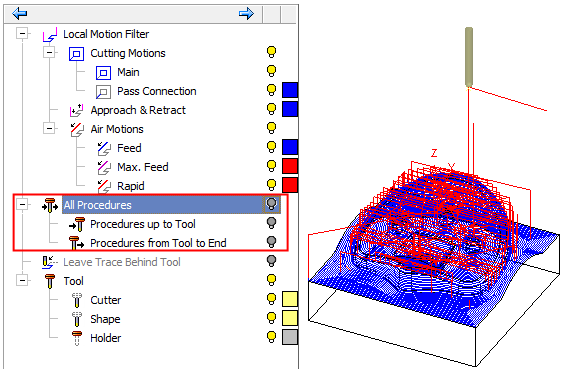Click the Rapid air motion icon
Image resolution: width=563 pixels, height=369 pixels.
pyautogui.click(x=104, y=186)
